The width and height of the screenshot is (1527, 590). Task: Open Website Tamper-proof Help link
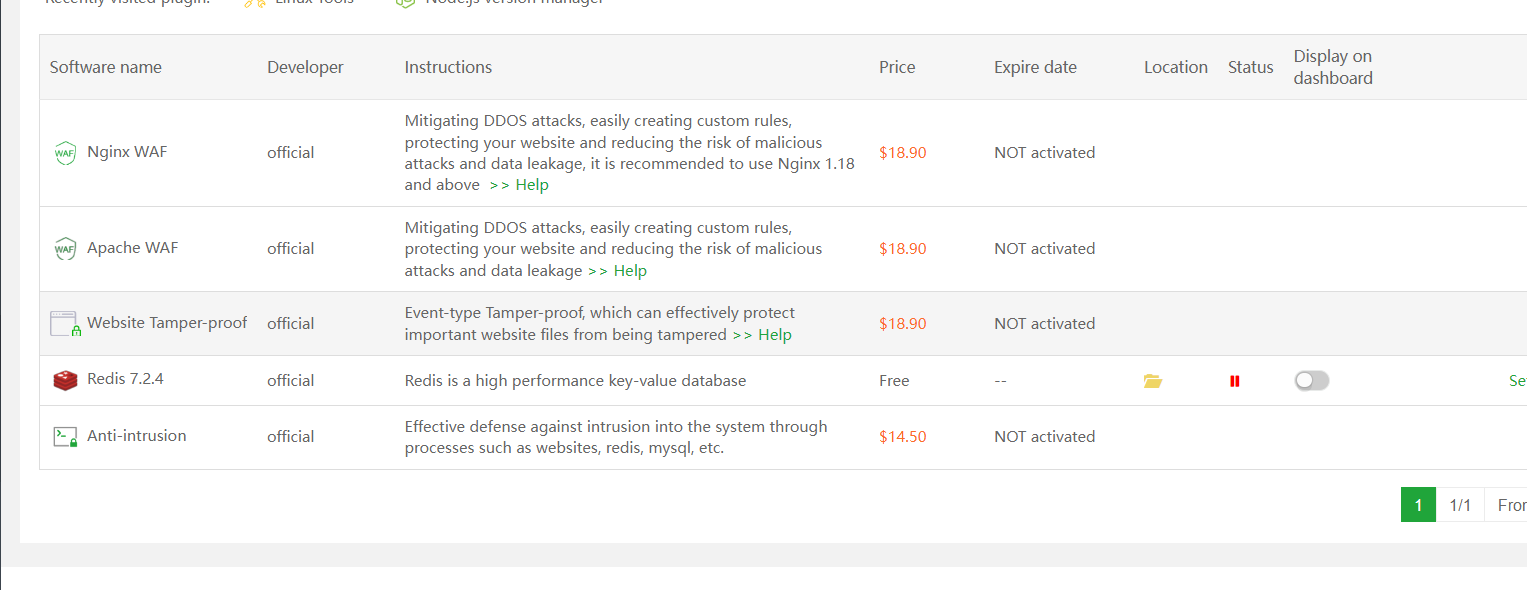point(762,335)
